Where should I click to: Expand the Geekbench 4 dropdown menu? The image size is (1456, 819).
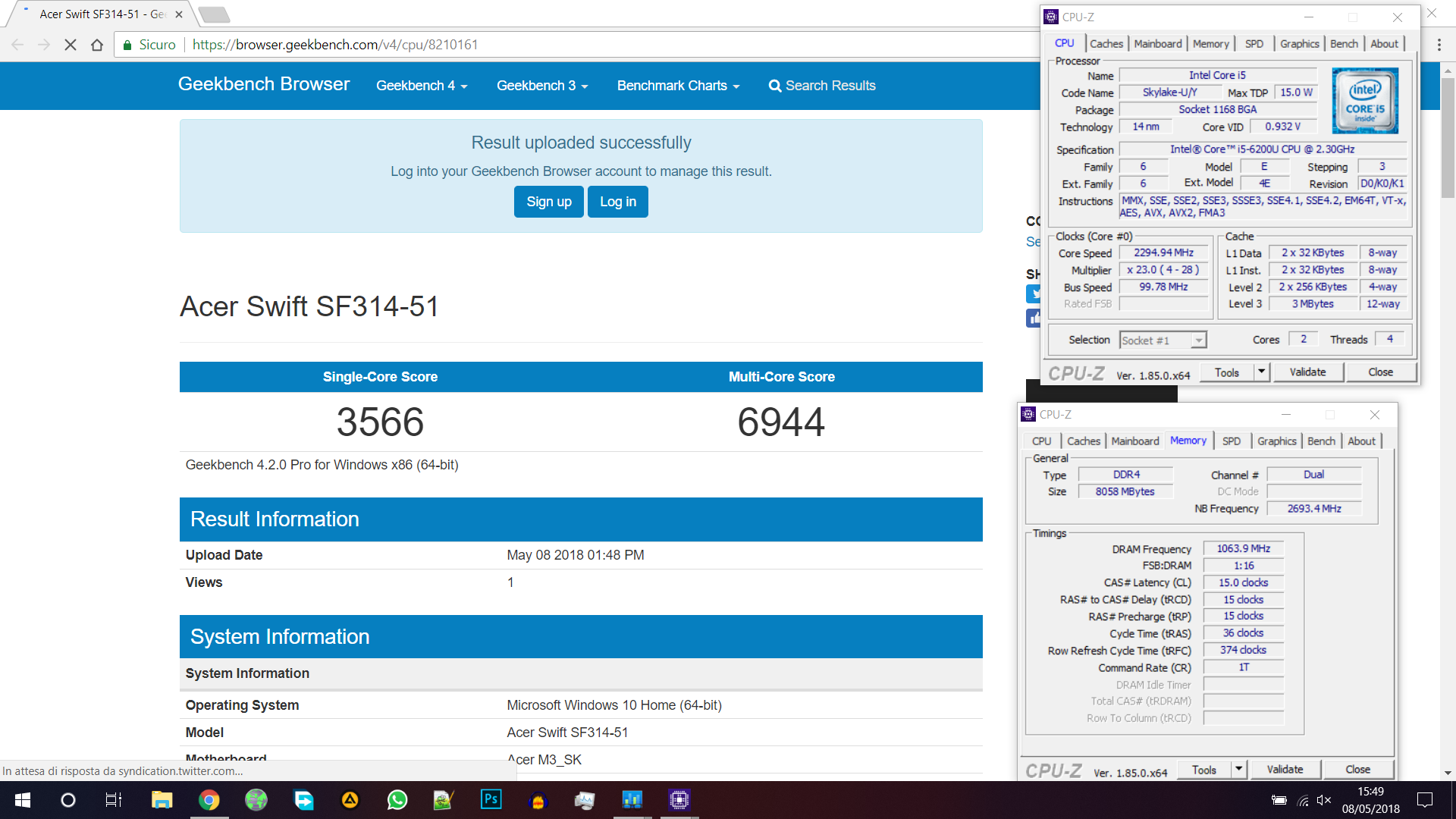422,86
